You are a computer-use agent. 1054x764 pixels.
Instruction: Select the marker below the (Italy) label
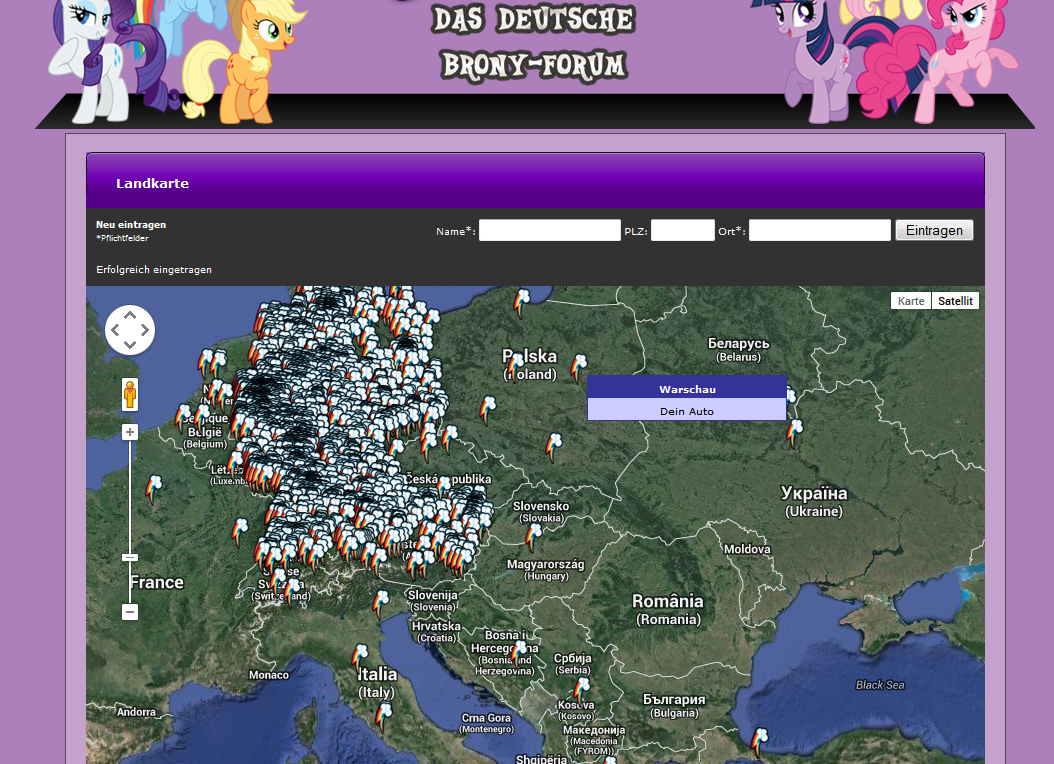(x=383, y=716)
